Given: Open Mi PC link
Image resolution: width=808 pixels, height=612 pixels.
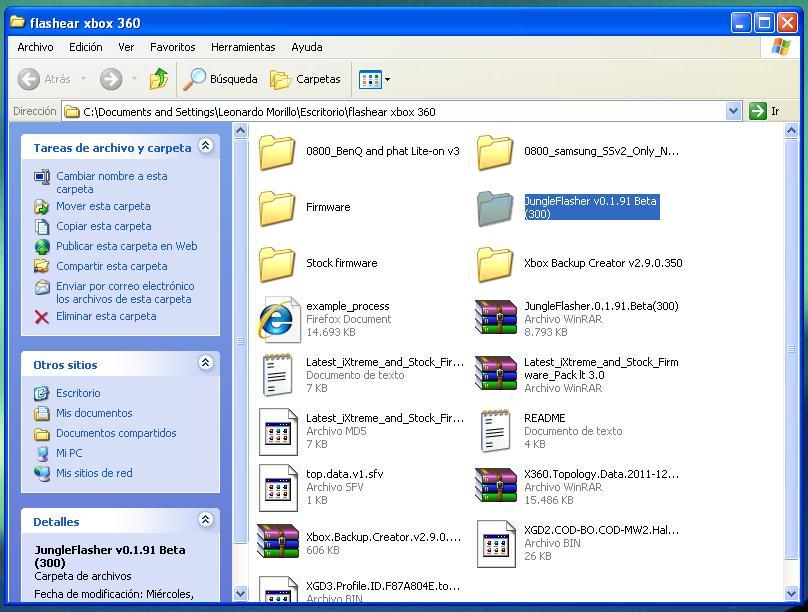Looking at the screenshot, I should [x=69, y=453].
